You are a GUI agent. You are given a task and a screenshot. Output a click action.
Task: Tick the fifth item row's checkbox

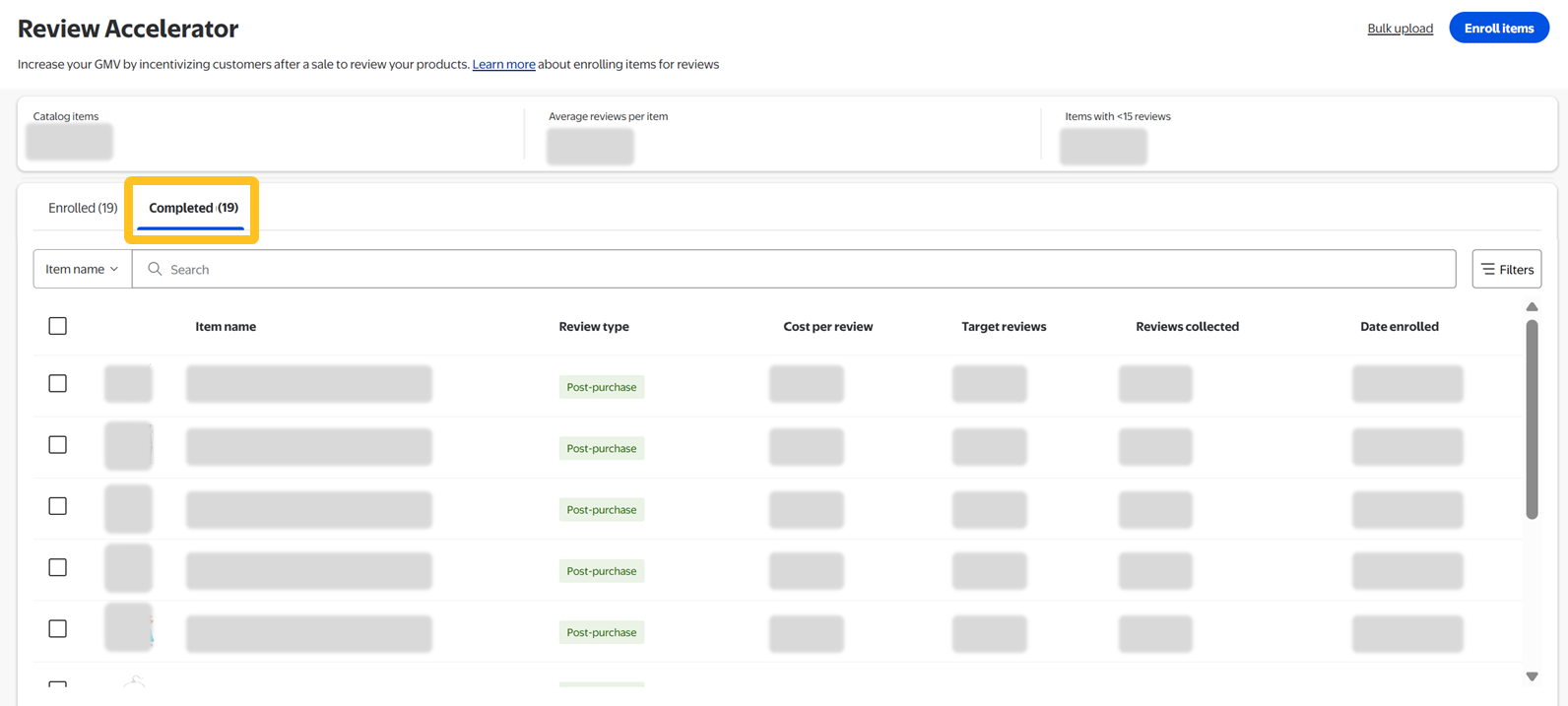pyautogui.click(x=58, y=629)
